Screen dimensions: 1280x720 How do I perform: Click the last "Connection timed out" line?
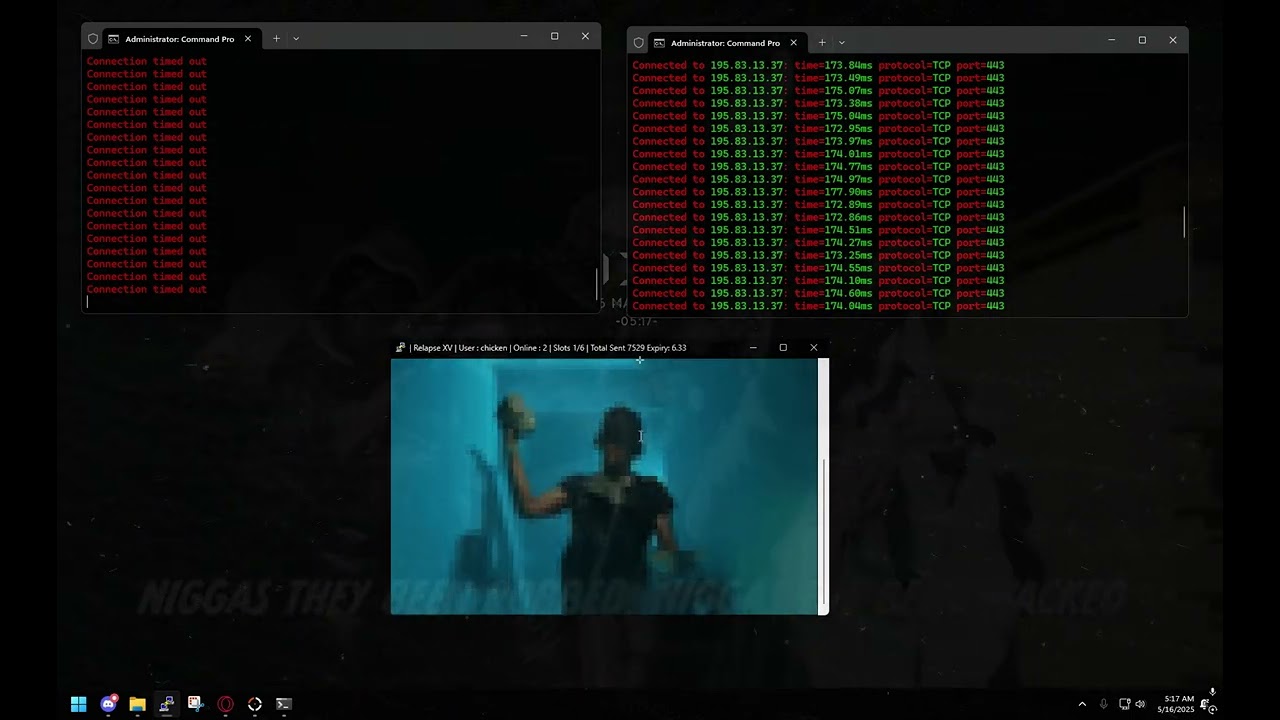(x=147, y=289)
